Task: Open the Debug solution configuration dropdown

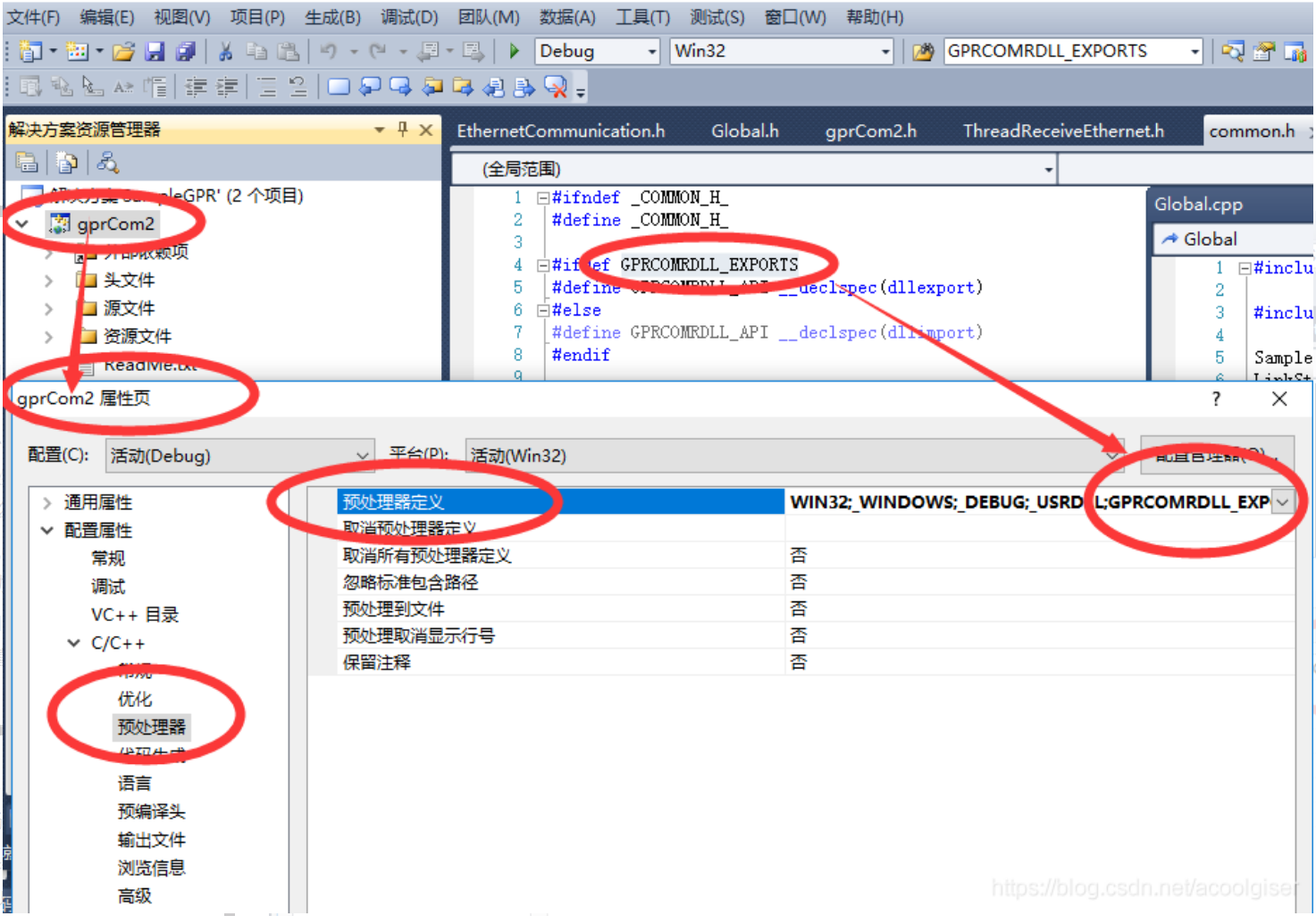Action: [x=651, y=51]
